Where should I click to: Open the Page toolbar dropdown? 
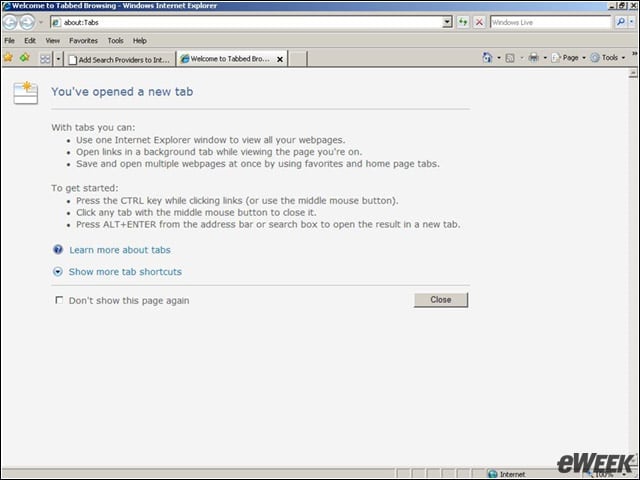click(x=569, y=58)
